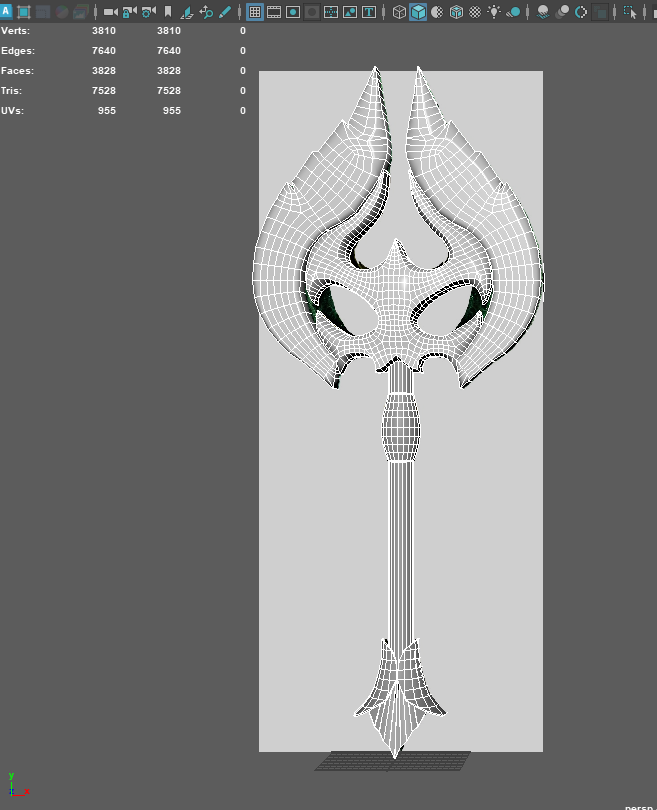
Task: Toggle the Film Gate icon
Action: (274, 12)
